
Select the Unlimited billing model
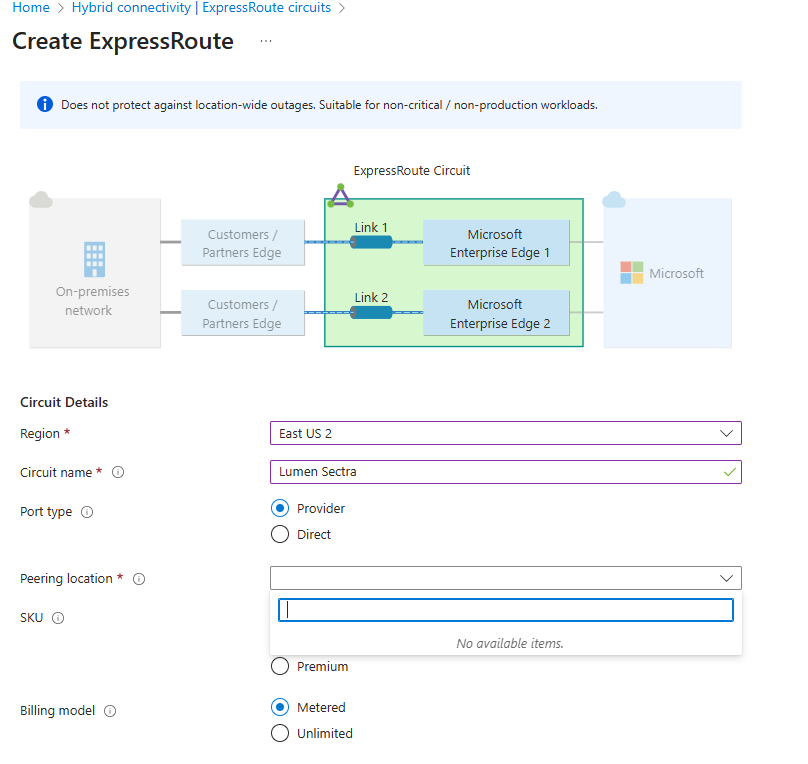280,733
